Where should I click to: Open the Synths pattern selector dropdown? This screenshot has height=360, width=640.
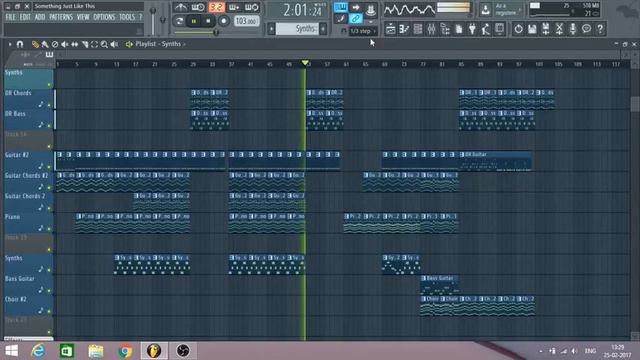297,29
